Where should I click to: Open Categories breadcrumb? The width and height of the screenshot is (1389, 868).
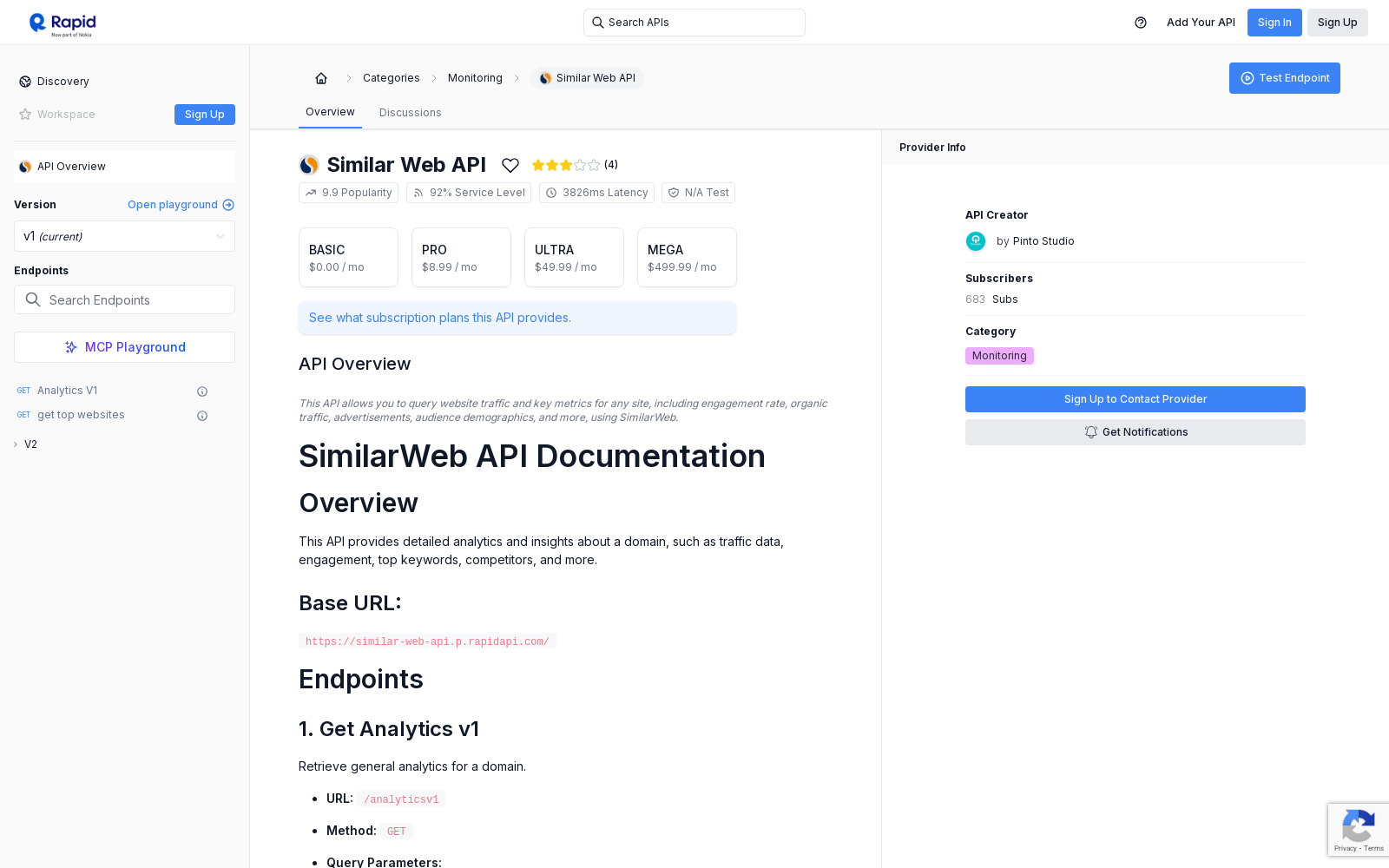392,78
